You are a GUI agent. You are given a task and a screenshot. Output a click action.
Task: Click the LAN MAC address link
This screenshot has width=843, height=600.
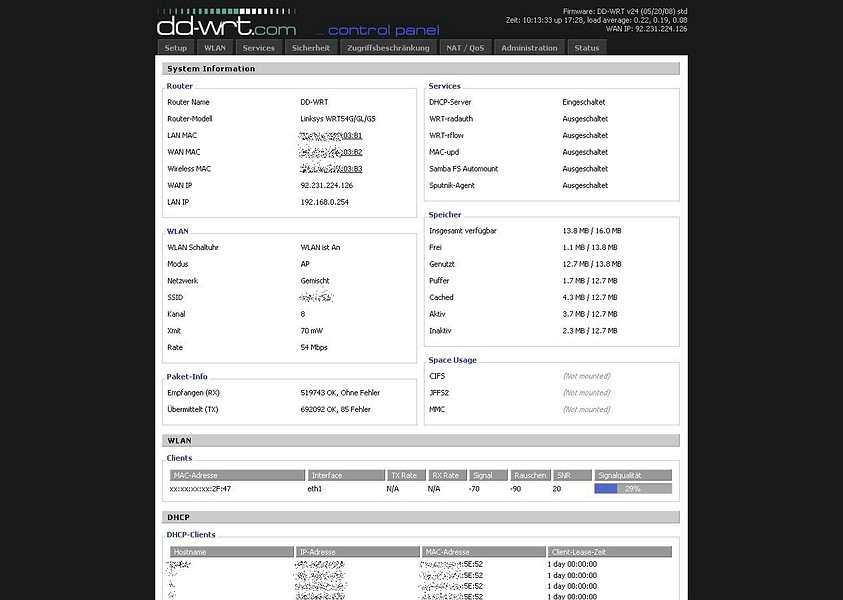click(331, 135)
